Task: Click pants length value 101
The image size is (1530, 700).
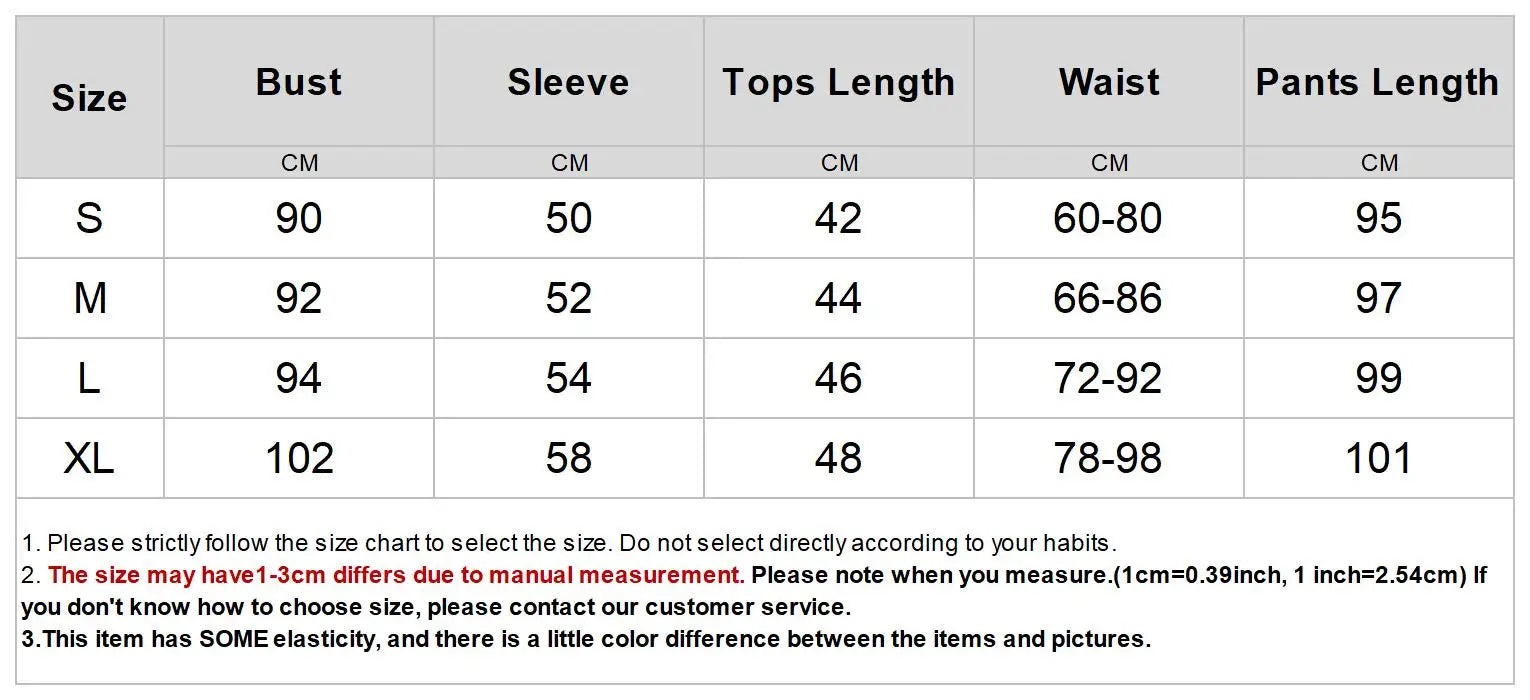Action: pyautogui.click(x=1378, y=458)
